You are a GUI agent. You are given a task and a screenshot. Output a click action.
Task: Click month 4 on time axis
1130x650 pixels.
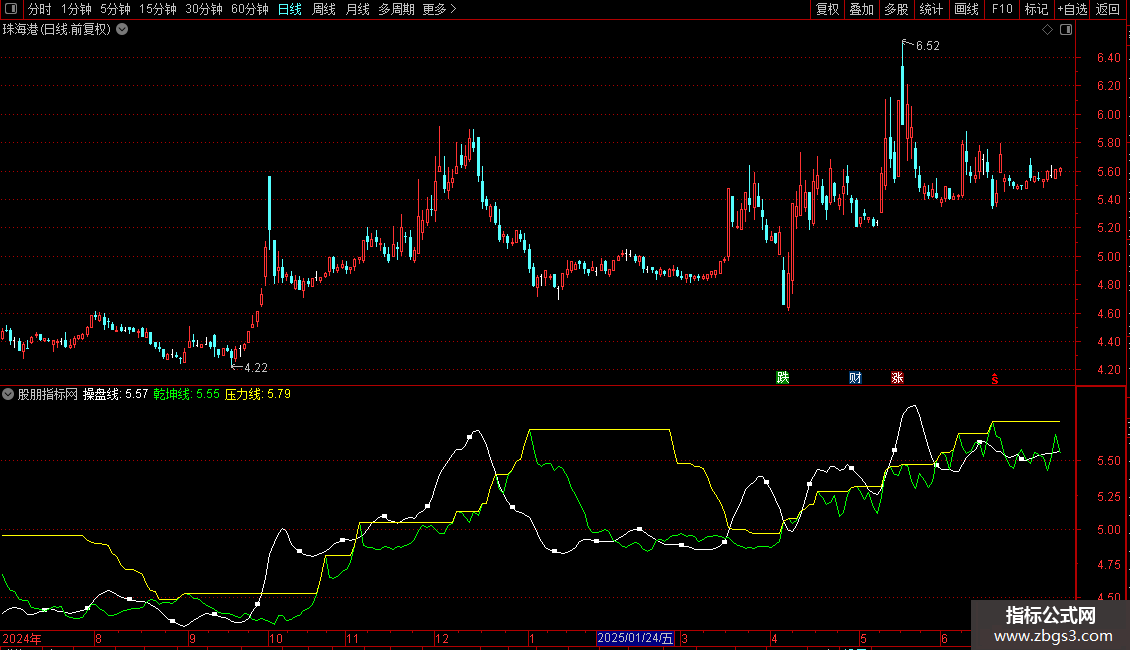[774, 638]
